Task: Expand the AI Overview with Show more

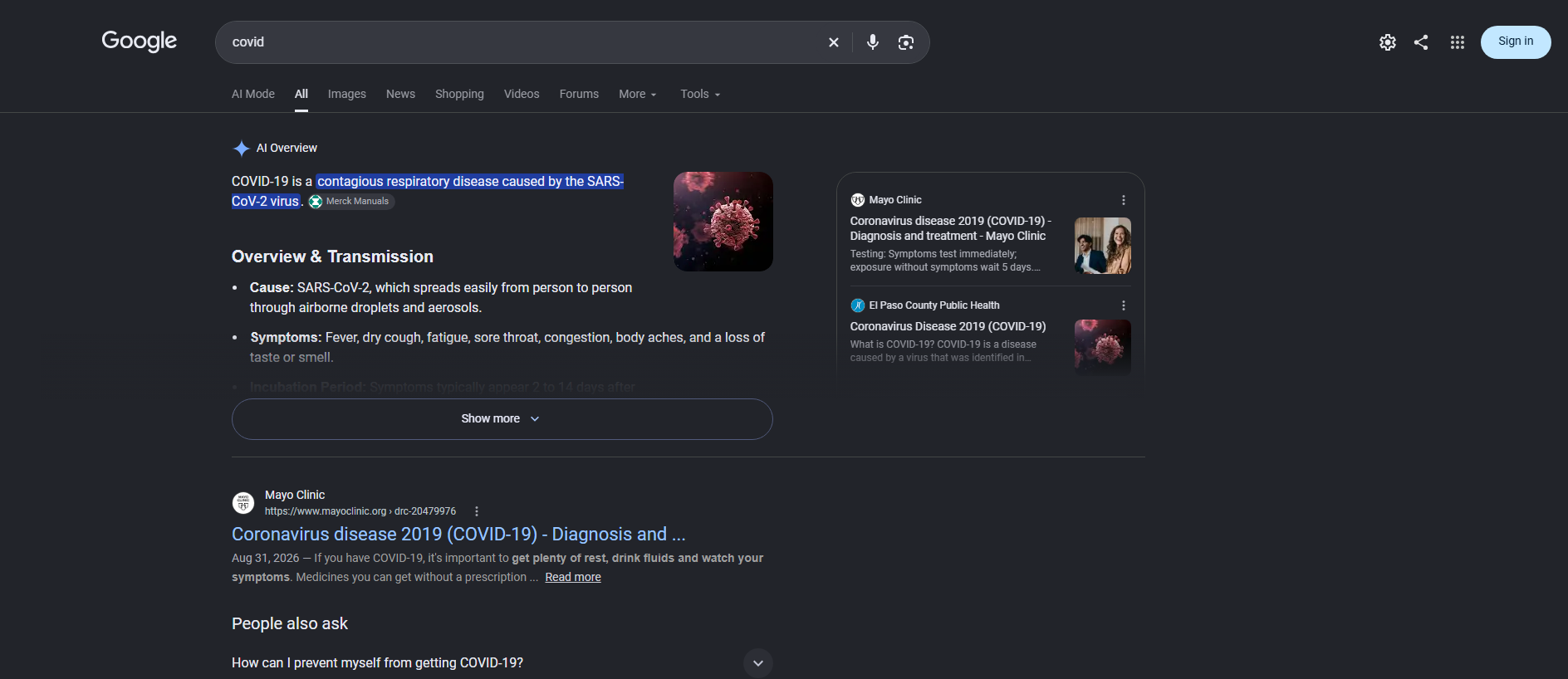Action: tap(502, 419)
